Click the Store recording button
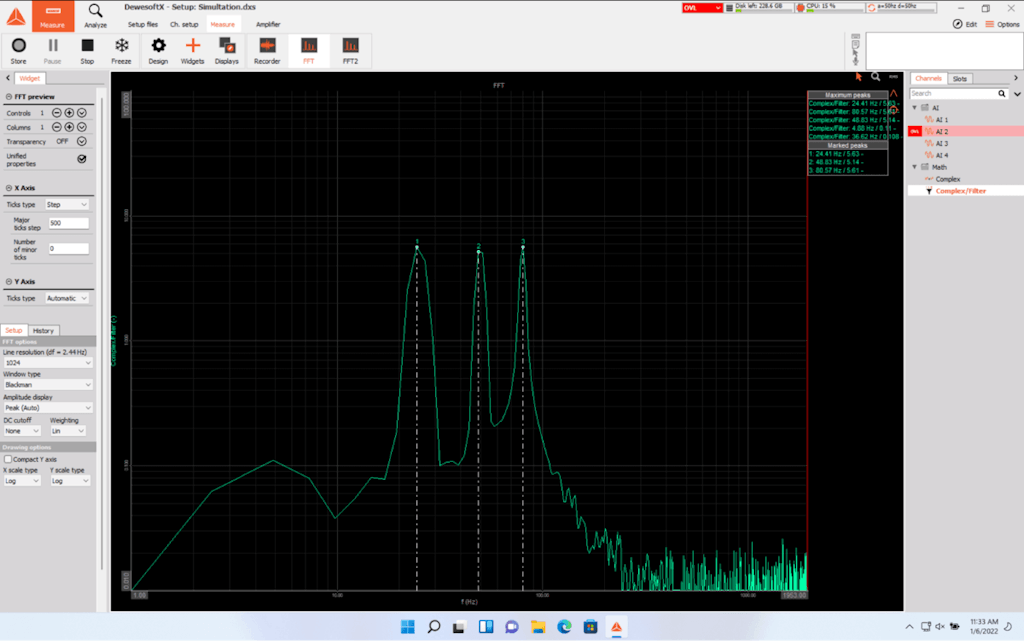This screenshot has height=641, width=1024. (x=18, y=50)
